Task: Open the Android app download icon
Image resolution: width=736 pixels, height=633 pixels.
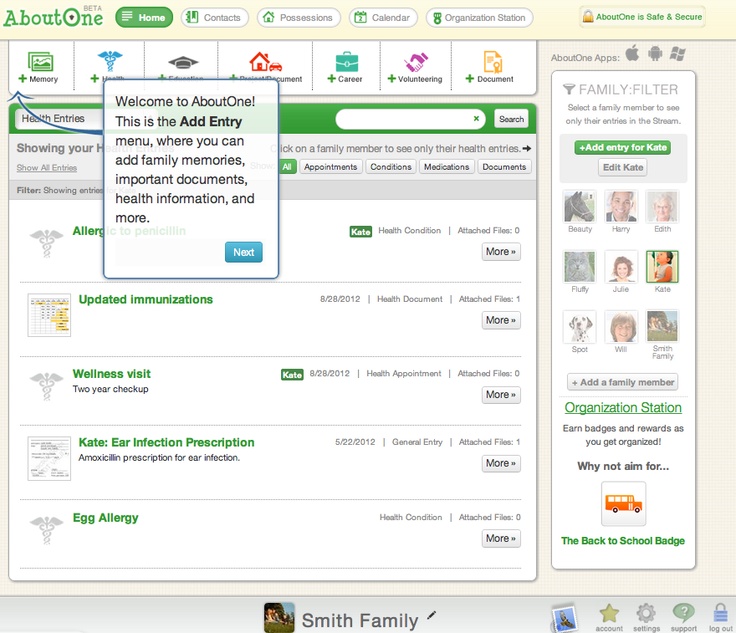Action: (x=655, y=53)
